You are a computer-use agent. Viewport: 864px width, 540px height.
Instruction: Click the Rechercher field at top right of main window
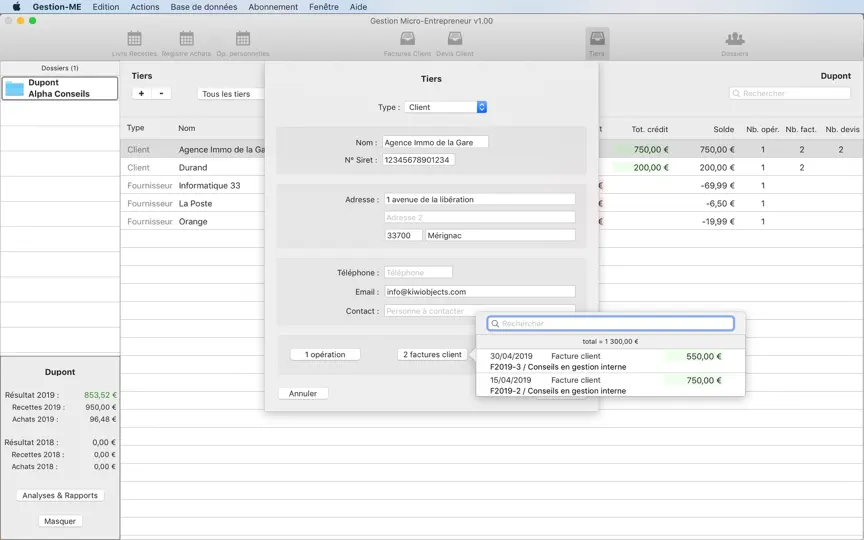point(790,94)
